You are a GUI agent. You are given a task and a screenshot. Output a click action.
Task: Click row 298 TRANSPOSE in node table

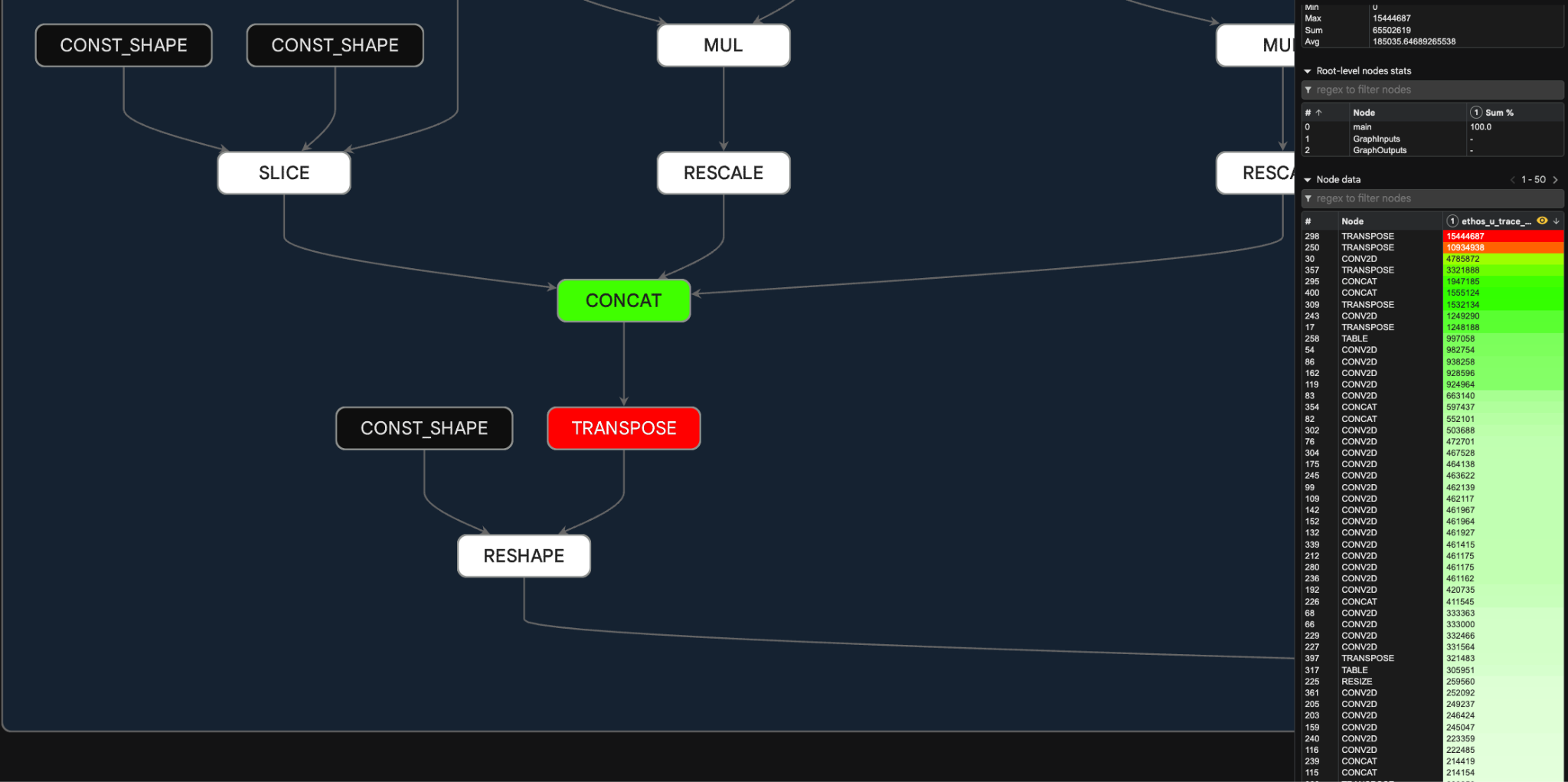(x=1432, y=236)
